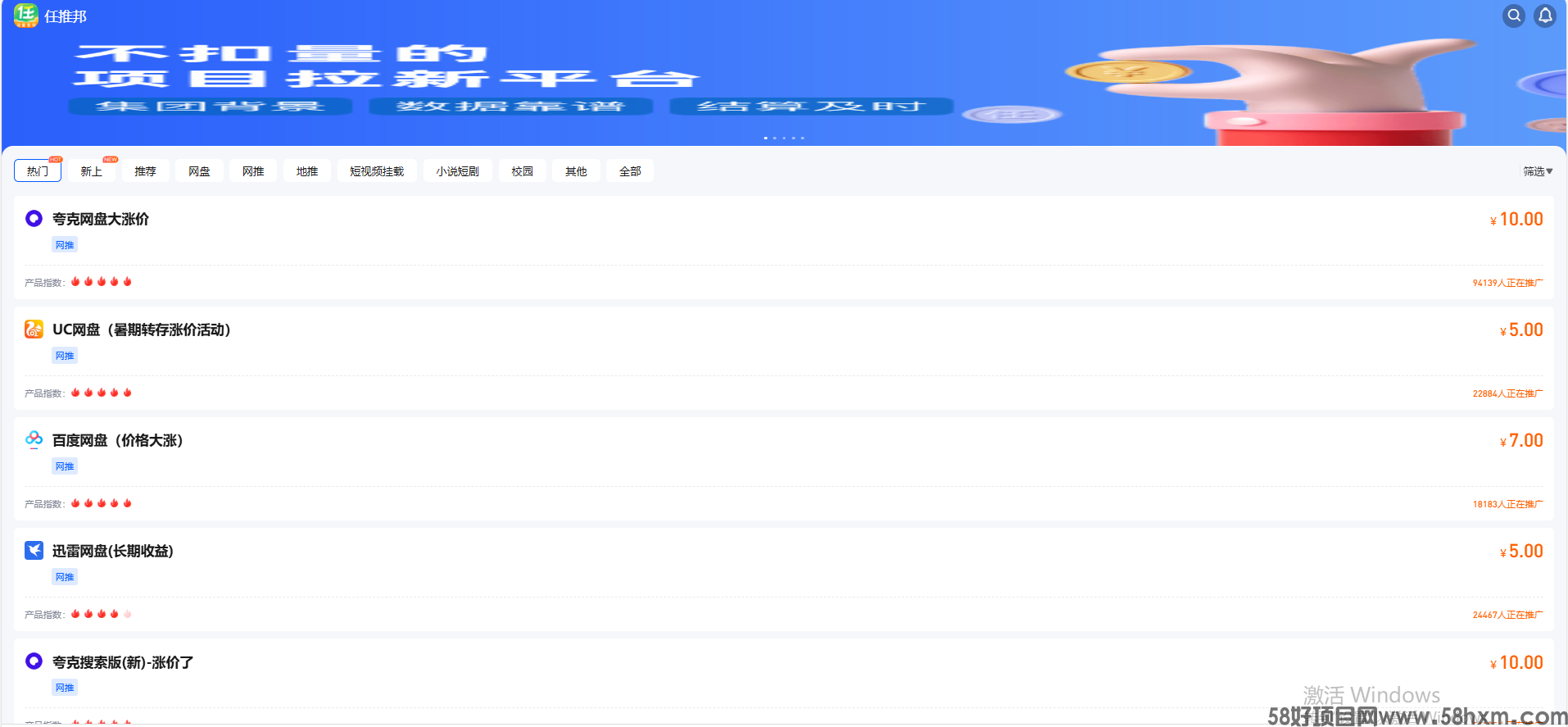Open the notification bell icon
Viewport: 1568px width, 727px height.
(x=1545, y=16)
